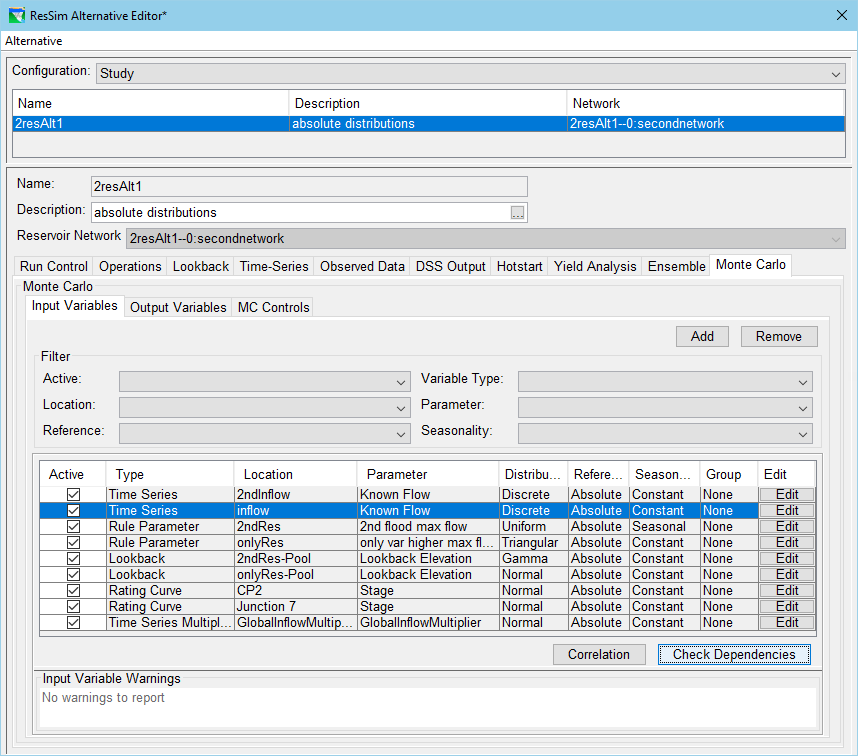Open the Output Variables tab
The height and width of the screenshot is (756, 858).
[178, 307]
